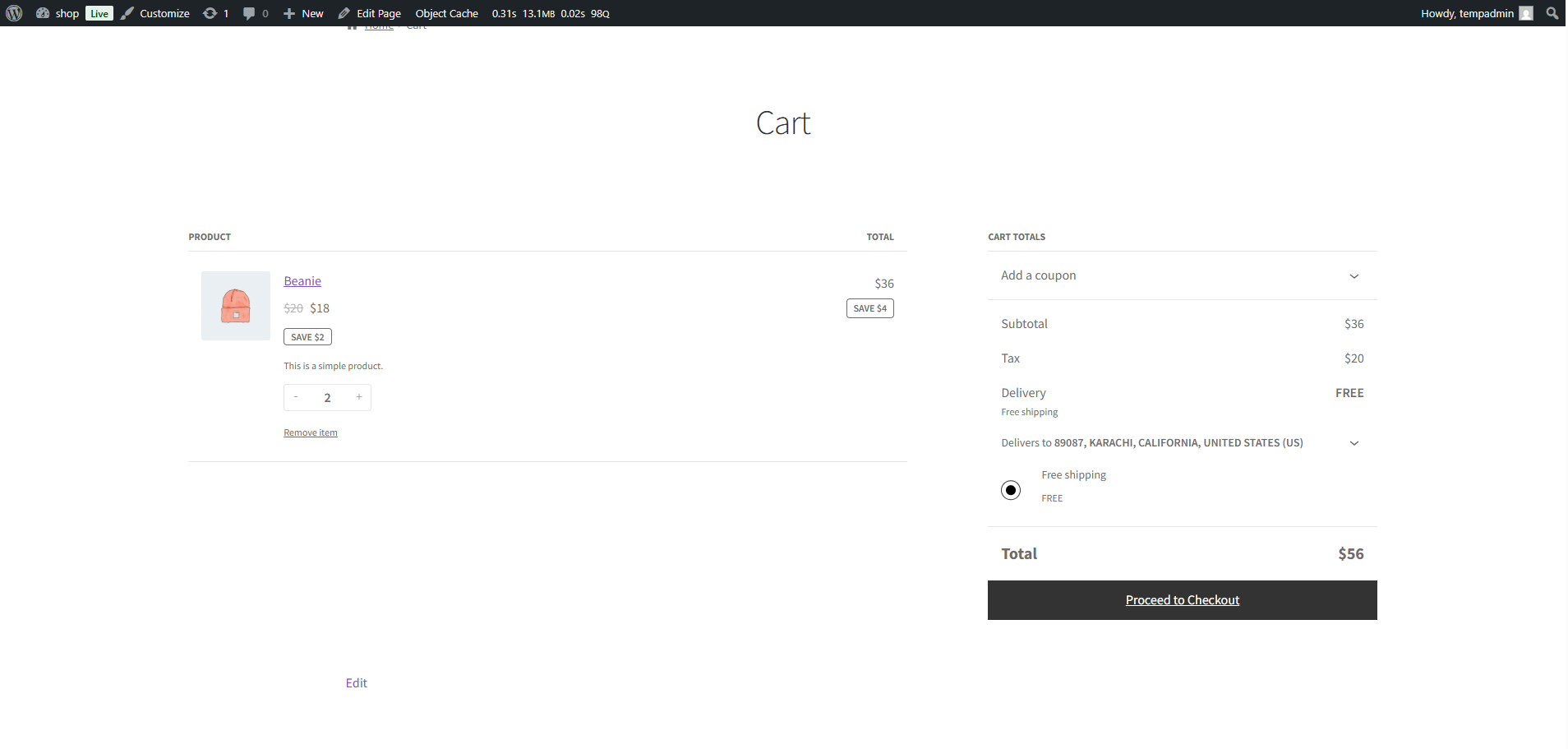Click the plus New content icon

289,13
